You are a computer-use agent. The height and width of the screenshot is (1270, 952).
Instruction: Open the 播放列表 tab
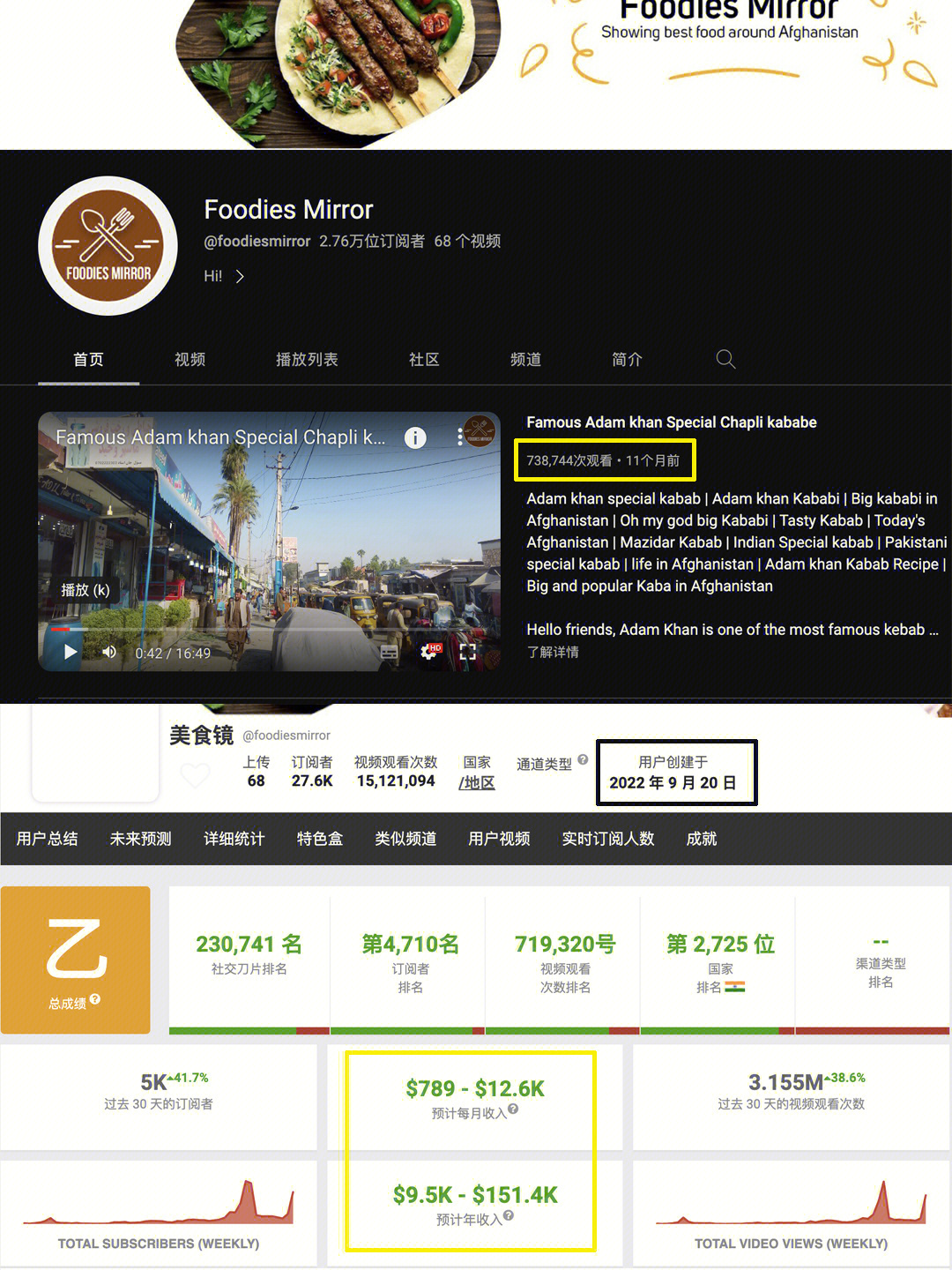(307, 360)
